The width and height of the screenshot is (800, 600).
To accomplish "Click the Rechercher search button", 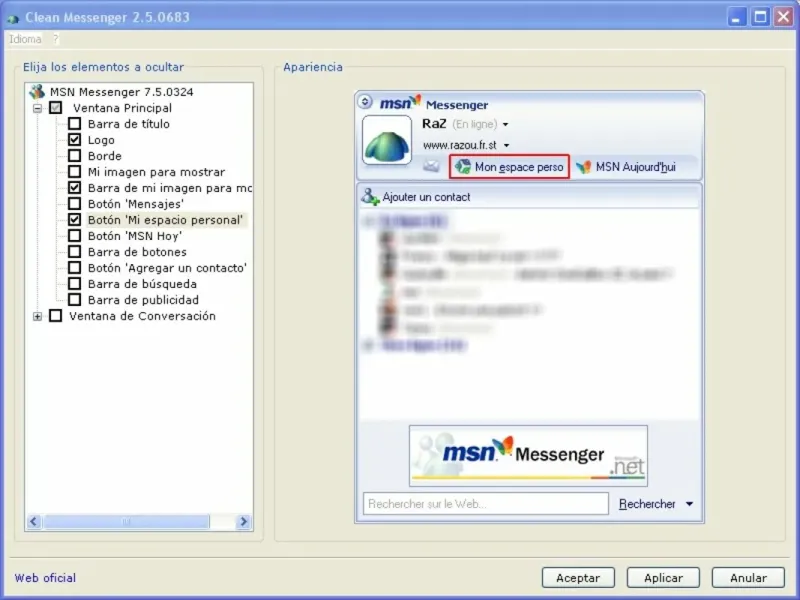I will [647, 504].
